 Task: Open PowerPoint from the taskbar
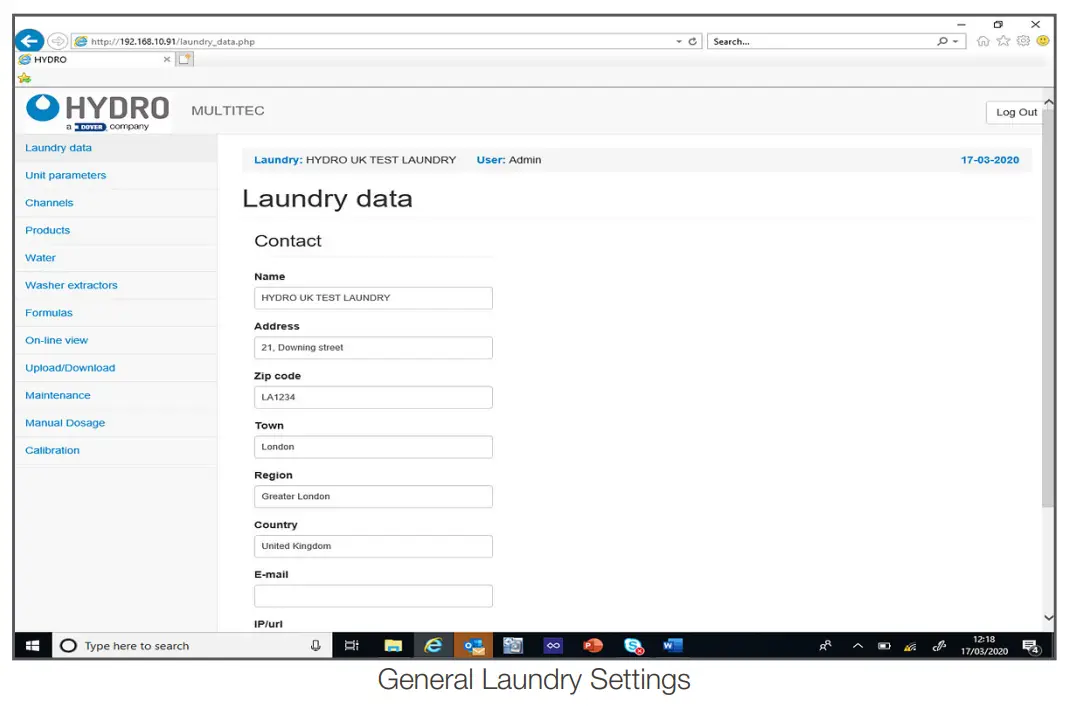tap(593, 646)
